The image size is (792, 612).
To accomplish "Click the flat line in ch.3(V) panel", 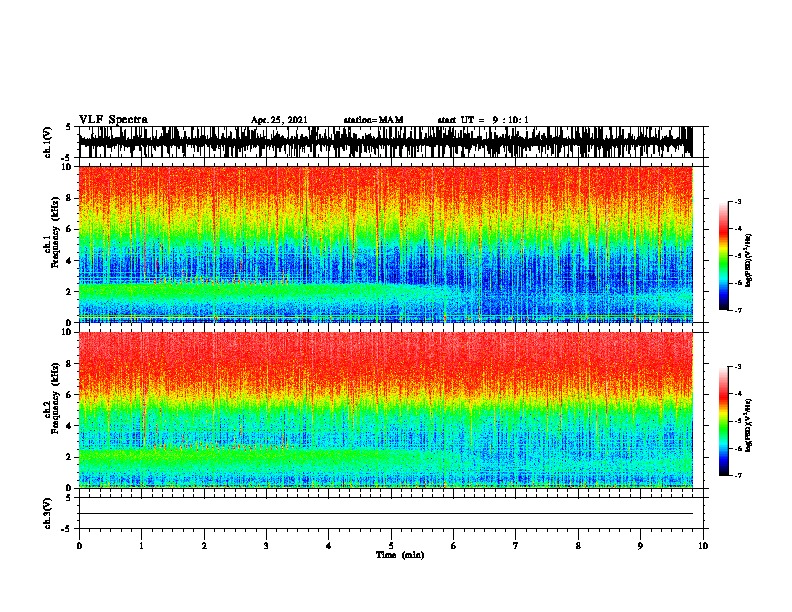I will tap(385, 514).
